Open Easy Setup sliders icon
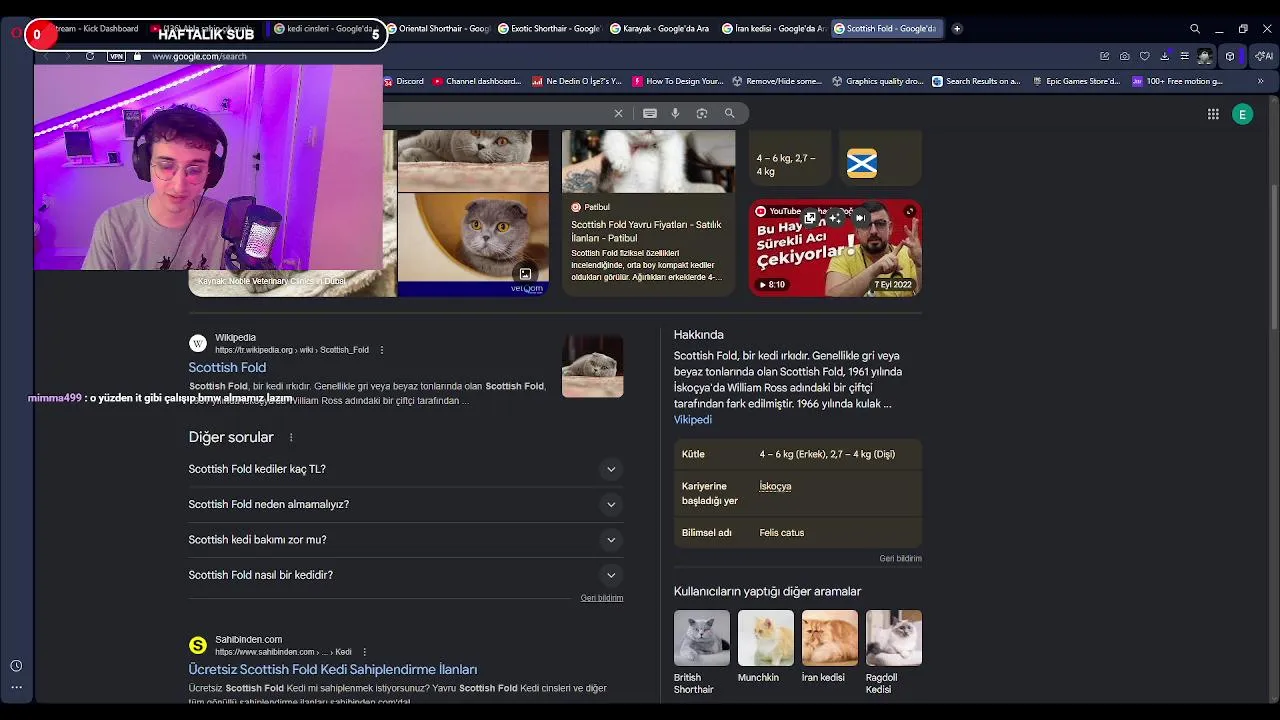Screen dimensions: 1280x720 pos(1184,56)
